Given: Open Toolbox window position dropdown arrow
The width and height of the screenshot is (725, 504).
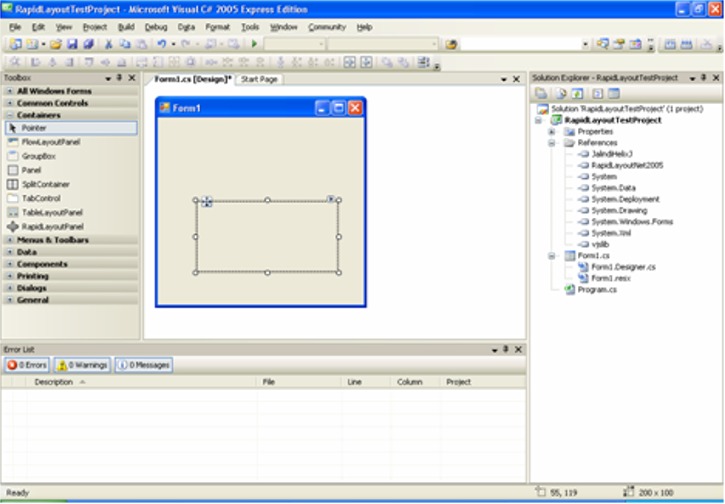Looking at the screenshot, I should [x=108, y=79].
